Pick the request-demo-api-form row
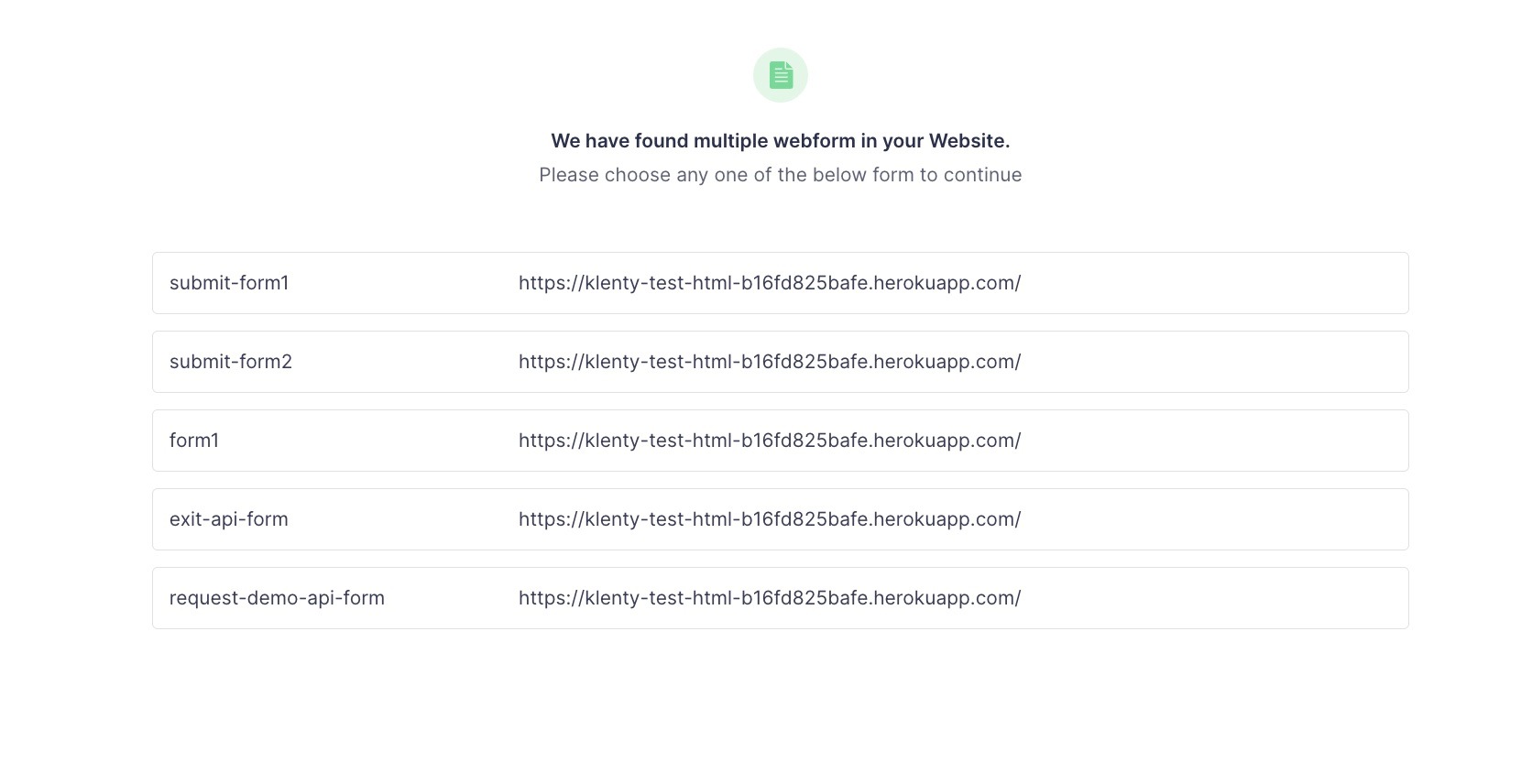Image resolution: width=1532 pixels, height=784 pixels. coord(780,598)
